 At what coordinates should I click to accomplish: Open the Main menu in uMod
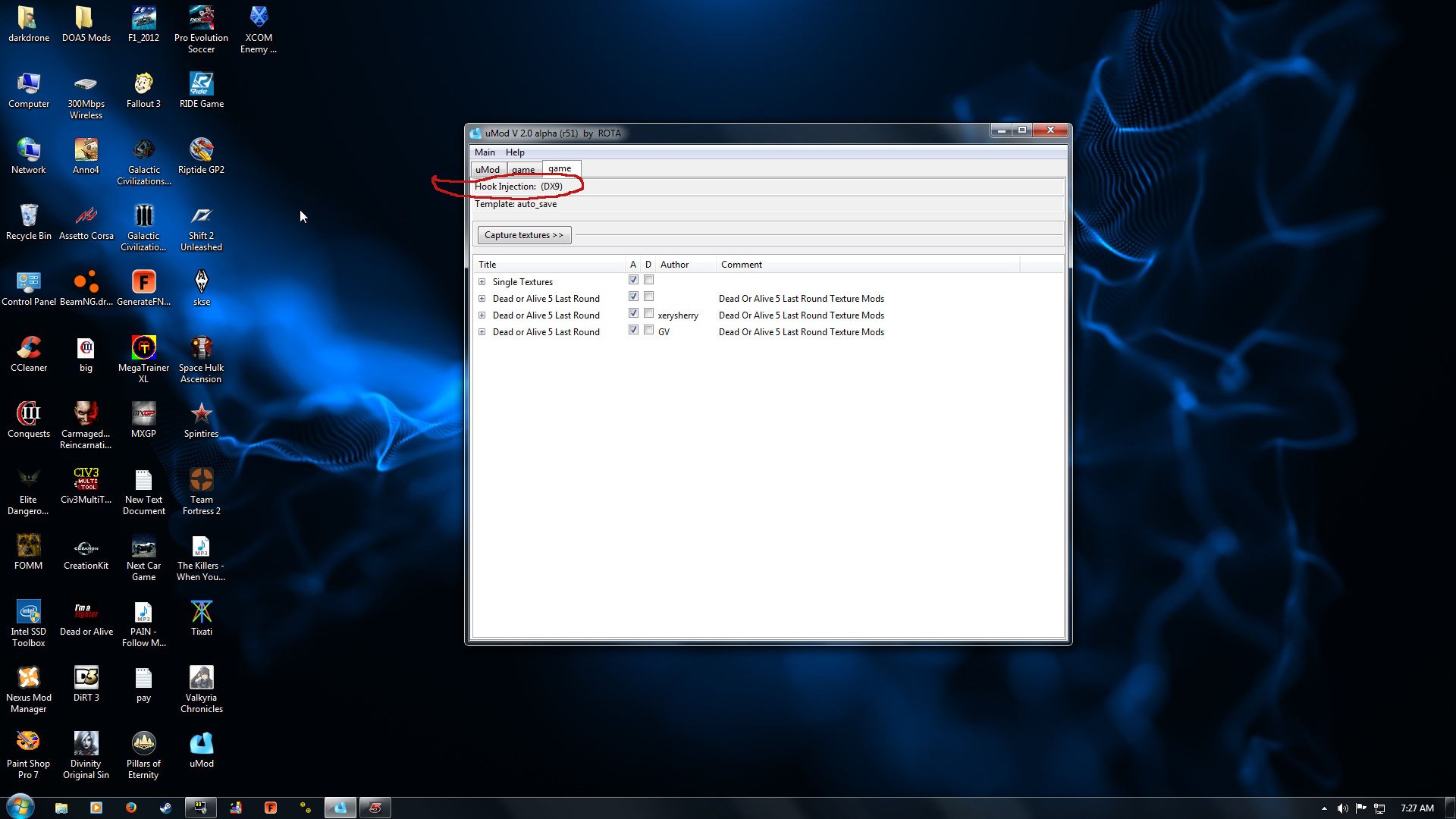[x=485, y=152]
